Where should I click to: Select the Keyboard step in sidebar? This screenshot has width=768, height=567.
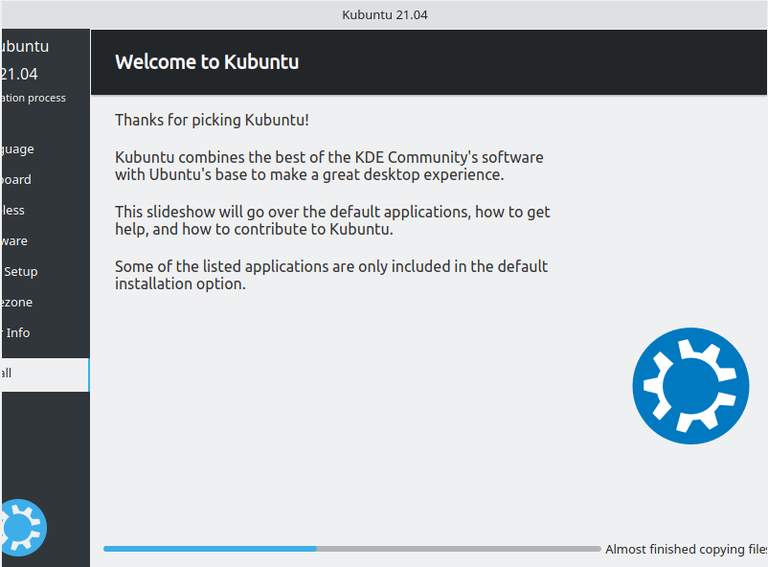pos(16,180)
